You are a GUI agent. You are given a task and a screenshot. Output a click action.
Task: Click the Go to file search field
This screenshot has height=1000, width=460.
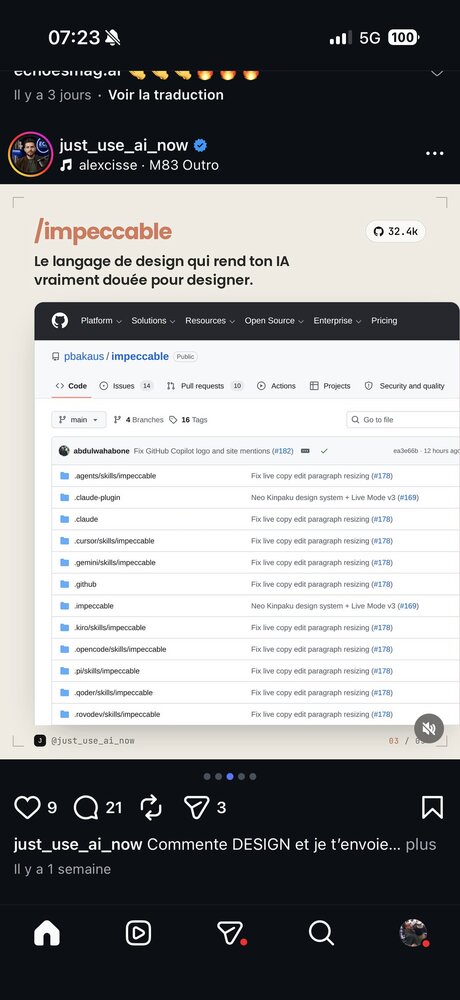(x=403, y=420)
